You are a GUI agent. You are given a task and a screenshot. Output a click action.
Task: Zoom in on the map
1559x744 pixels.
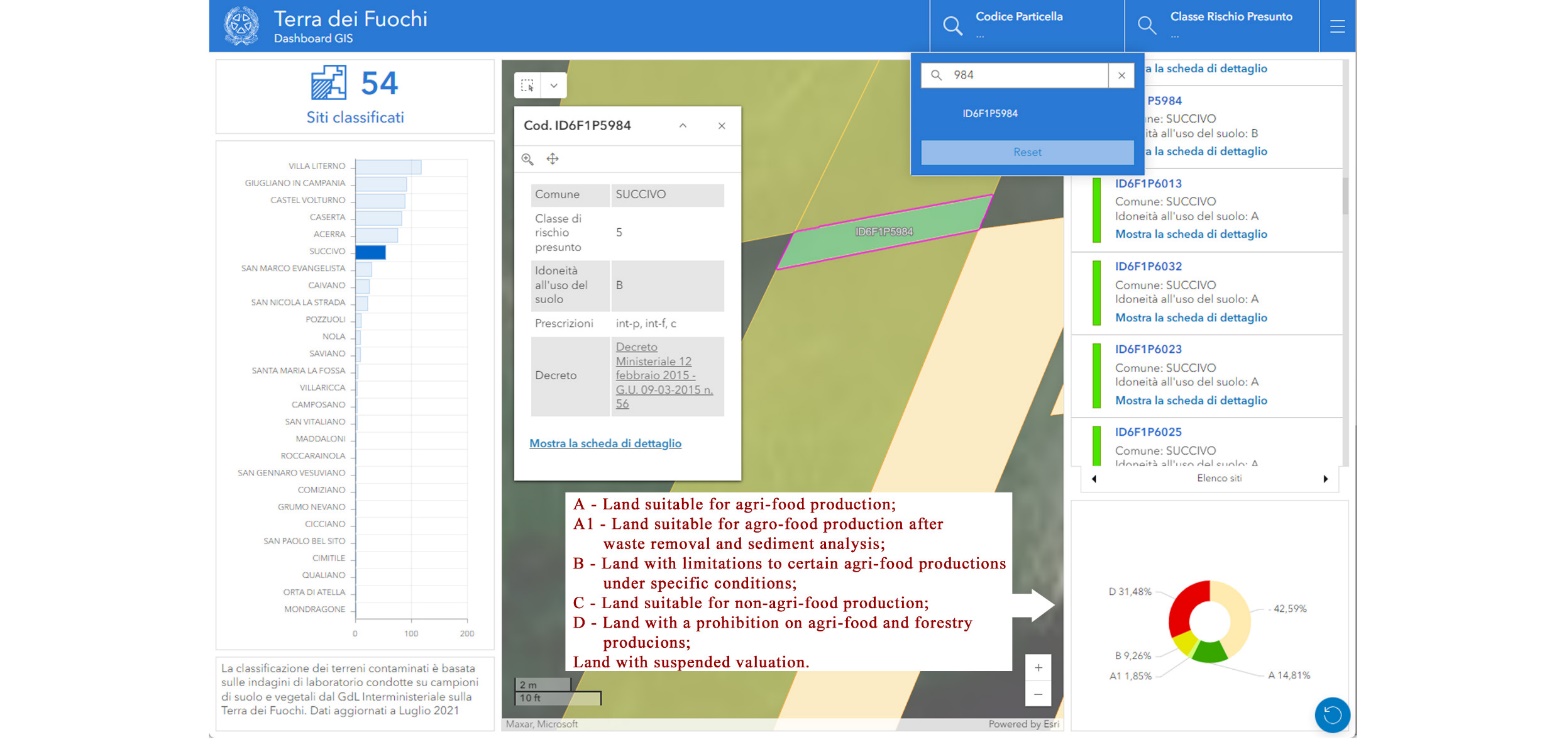(x=1038, y=668)
